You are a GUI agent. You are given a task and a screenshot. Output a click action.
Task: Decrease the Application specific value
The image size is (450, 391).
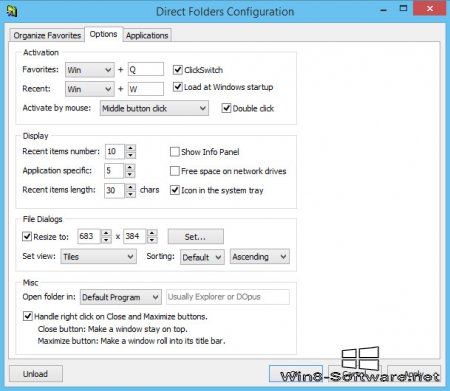point(130,174)
